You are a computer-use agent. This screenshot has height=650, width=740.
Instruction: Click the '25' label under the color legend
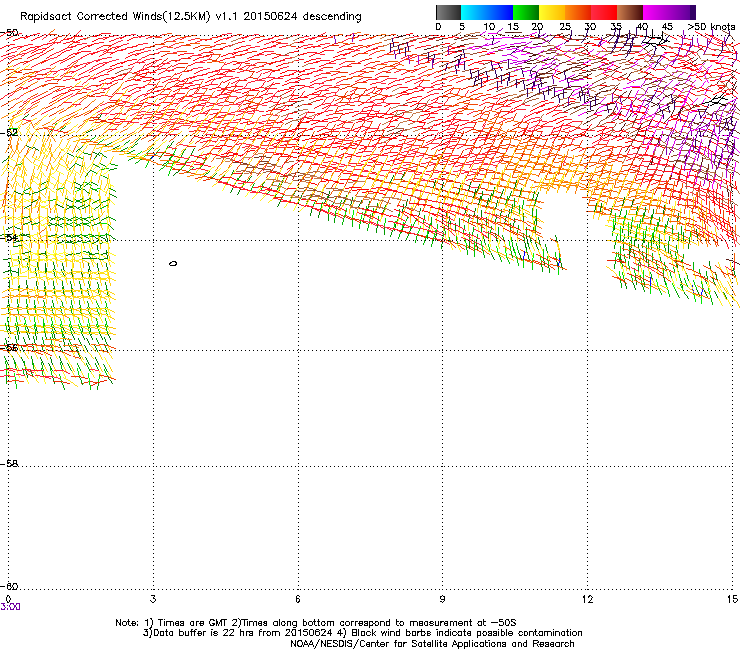click(x=565, y=27)
